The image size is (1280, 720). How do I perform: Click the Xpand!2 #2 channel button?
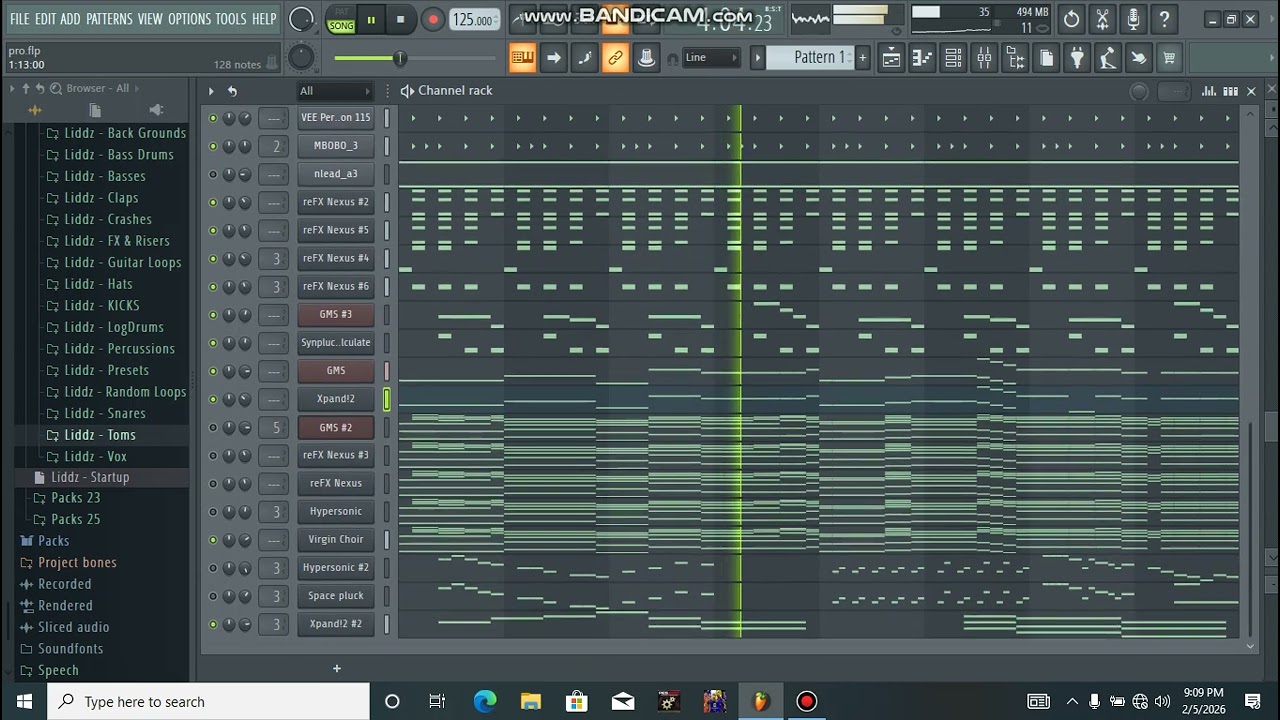point(336,624)
